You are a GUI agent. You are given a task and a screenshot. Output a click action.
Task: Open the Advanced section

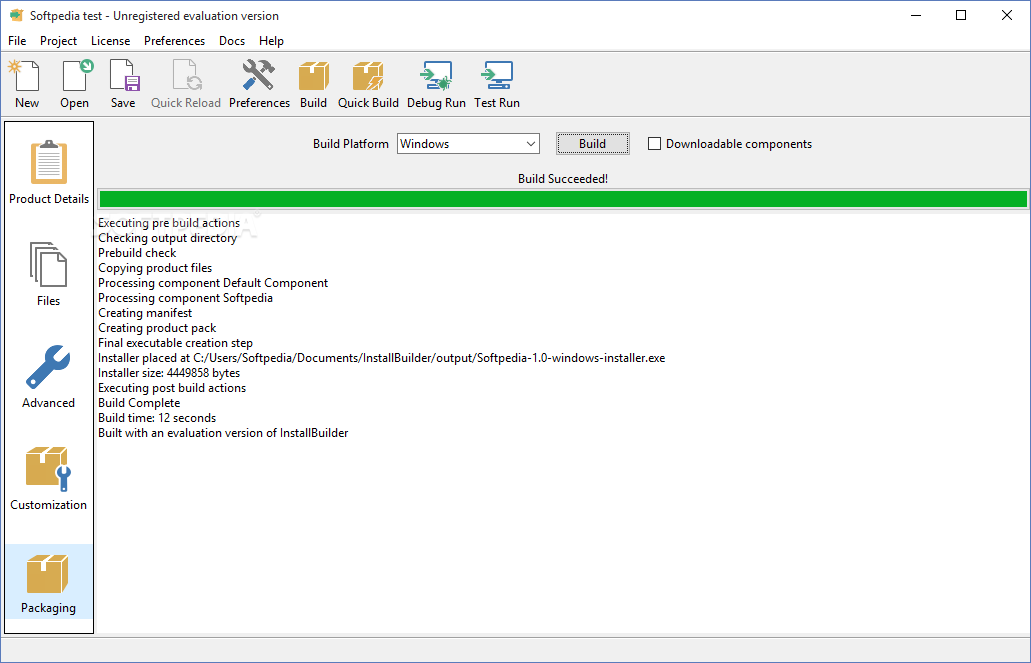49,376
